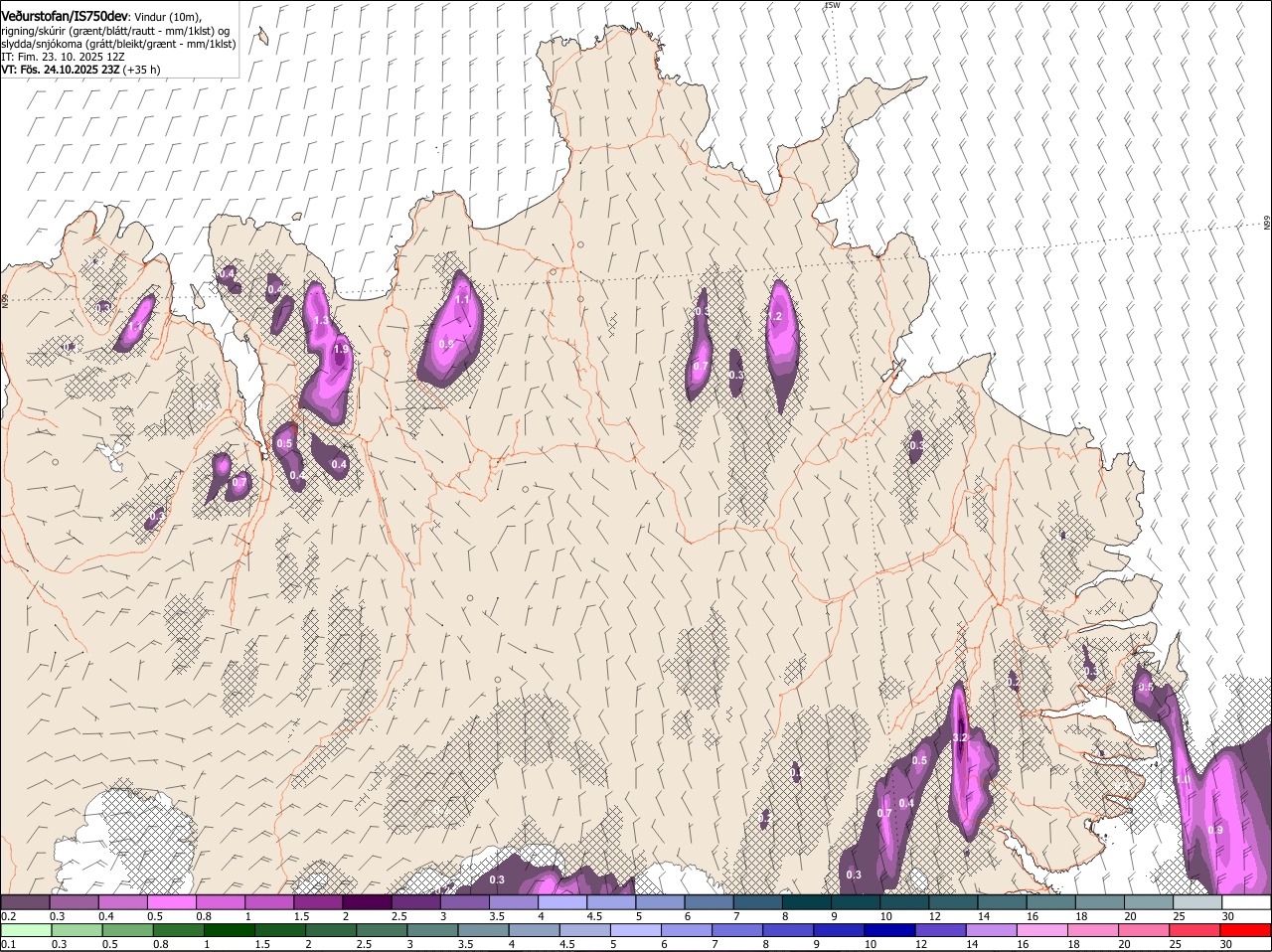This screenshot has width=1272, height=952.
Task: Click the bright pink 0.5–0.8 swatch, top legend row
Action: coord(171,902)
